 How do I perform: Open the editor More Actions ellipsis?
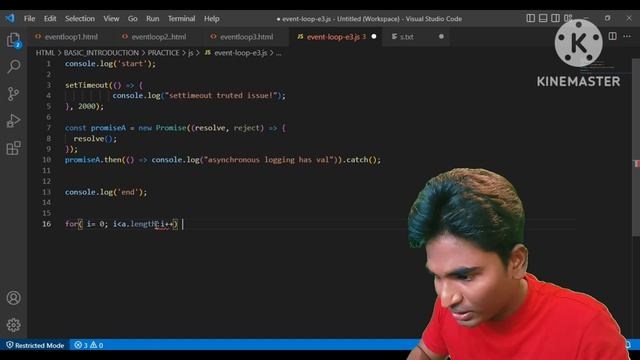tap(627, 36)
